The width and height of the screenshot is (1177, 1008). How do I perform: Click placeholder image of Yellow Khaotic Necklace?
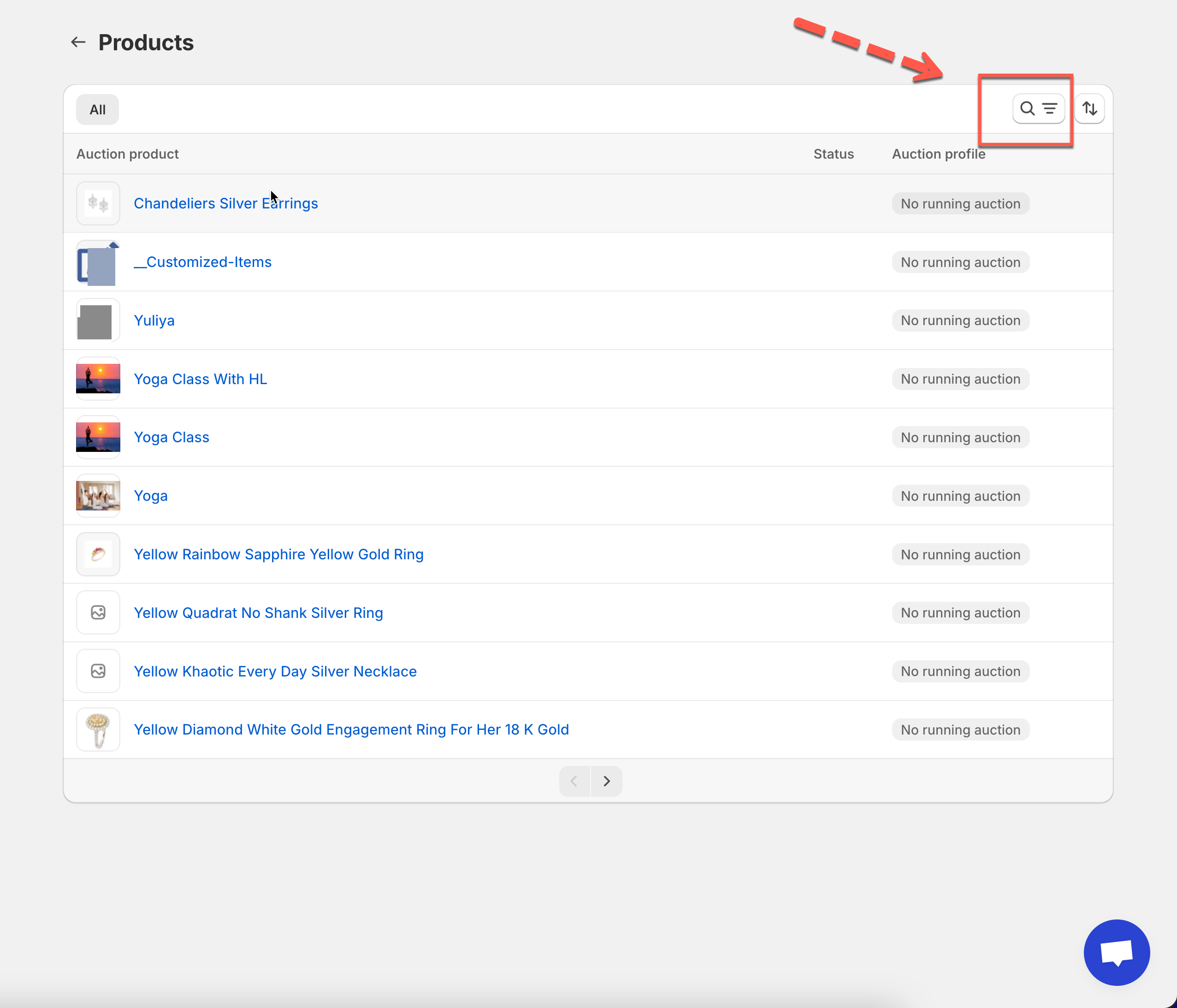98,670
